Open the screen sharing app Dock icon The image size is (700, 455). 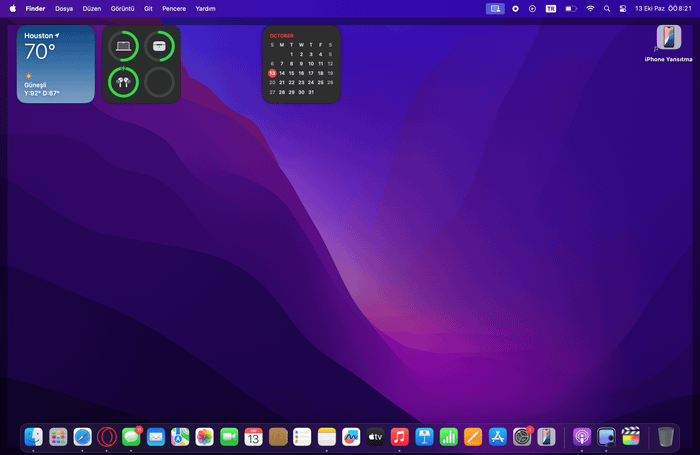click(x=606, y=437)
